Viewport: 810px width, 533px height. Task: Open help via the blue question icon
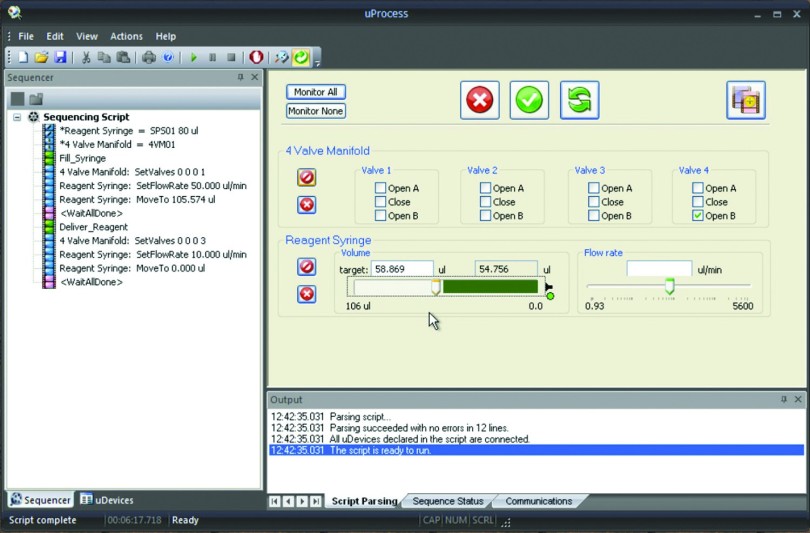[x=168, y=57]
